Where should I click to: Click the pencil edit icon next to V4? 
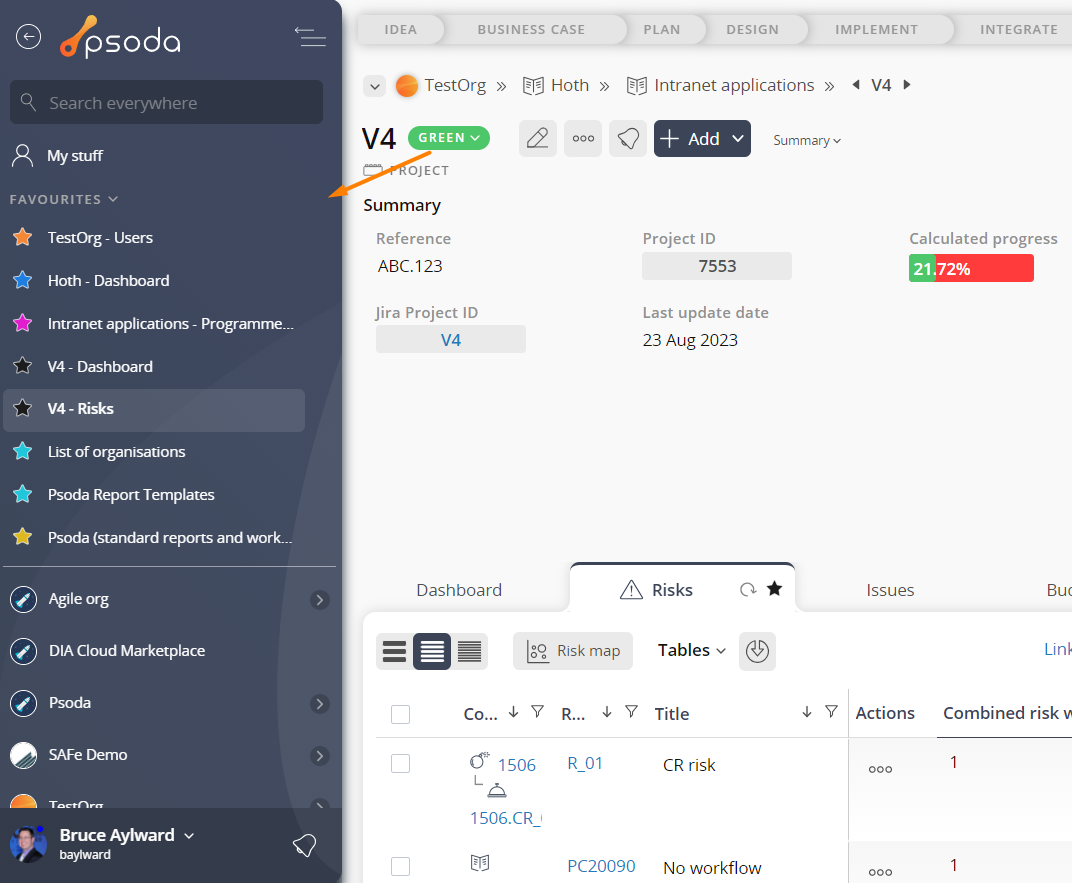[x=538, y=139]
